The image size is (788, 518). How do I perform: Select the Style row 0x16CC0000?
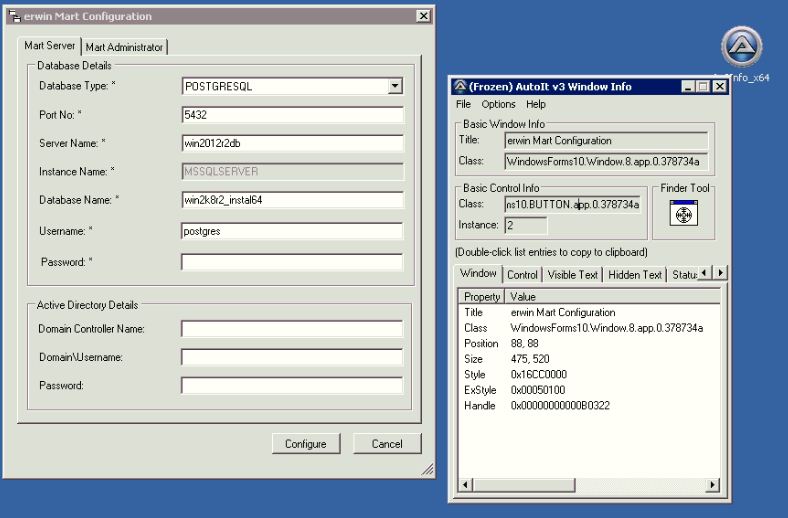click(589, 375)
